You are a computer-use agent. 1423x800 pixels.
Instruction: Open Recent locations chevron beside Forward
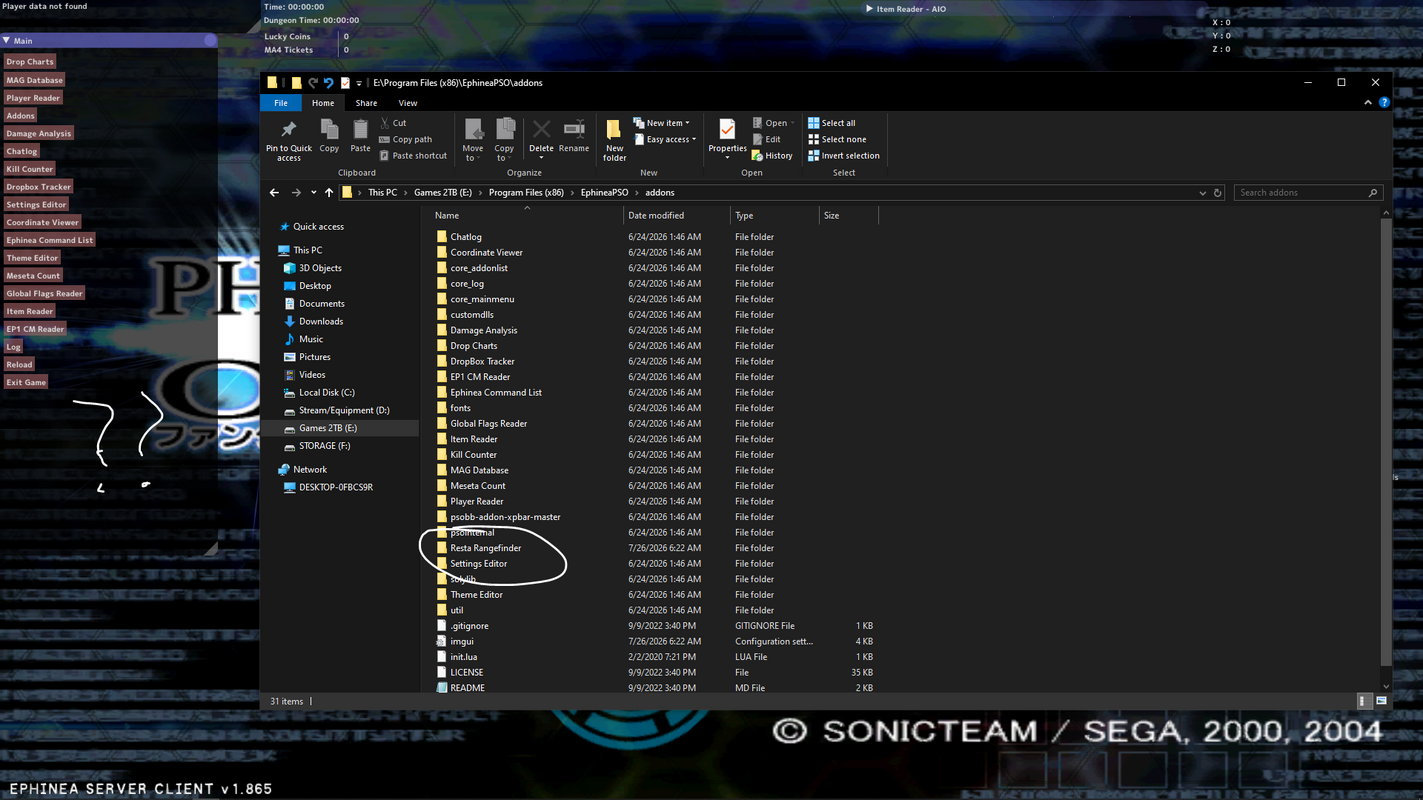[313, 193]
